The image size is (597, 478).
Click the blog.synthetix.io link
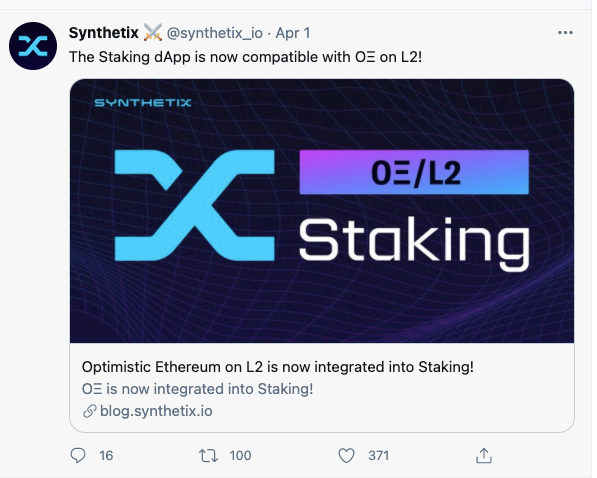(156, 411)
